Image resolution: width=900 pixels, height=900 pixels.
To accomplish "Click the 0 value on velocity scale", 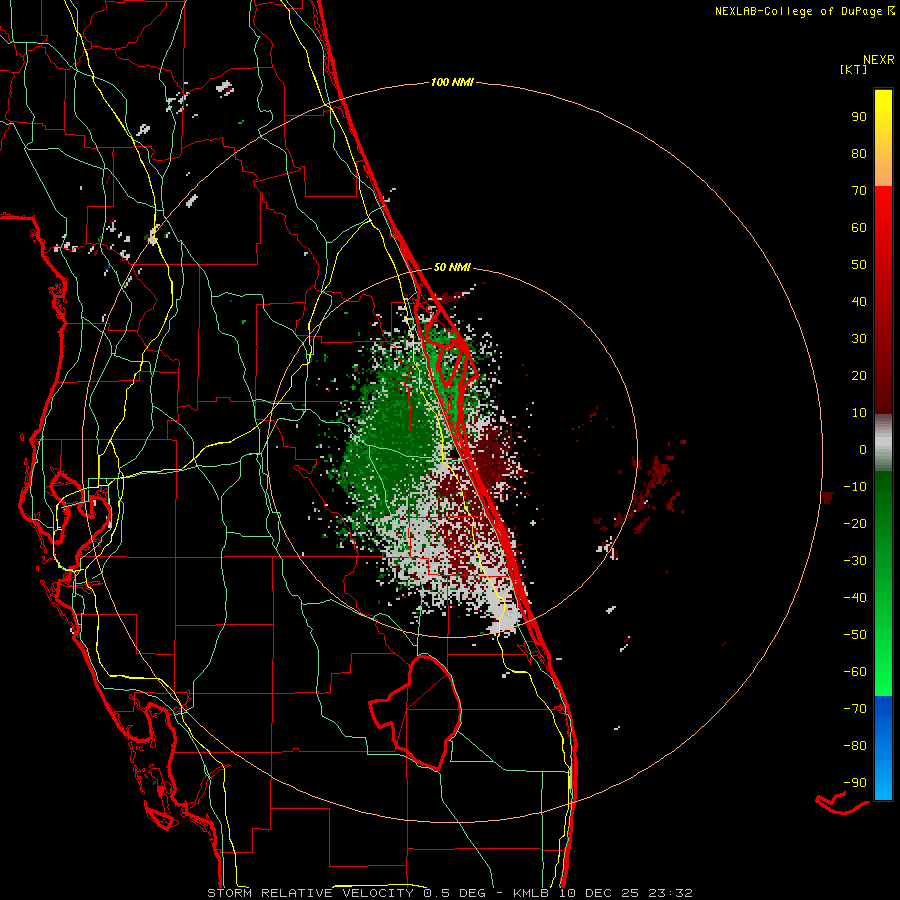I will [863, 449].
